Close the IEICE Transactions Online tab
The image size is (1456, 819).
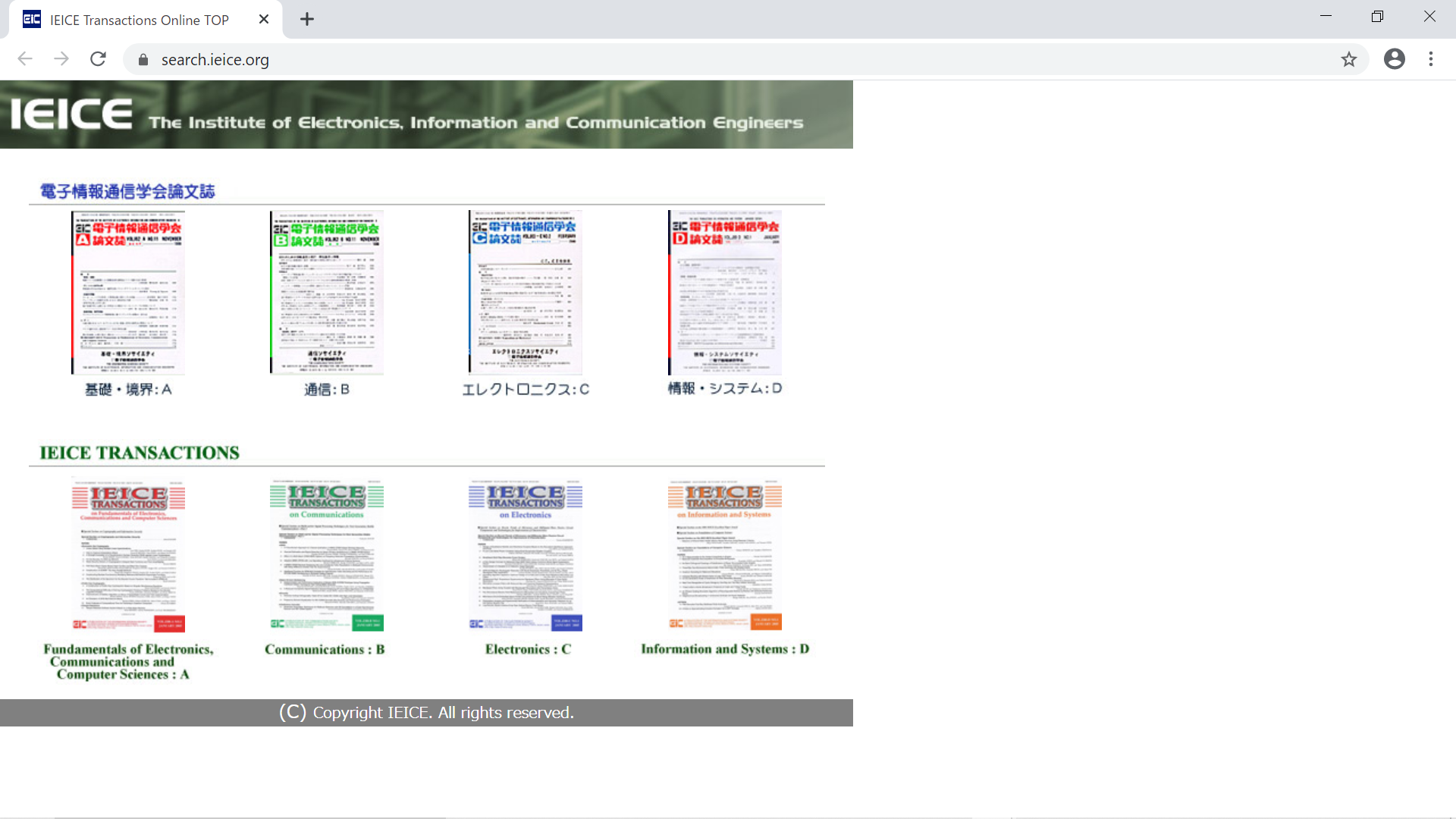coord(264,20)
